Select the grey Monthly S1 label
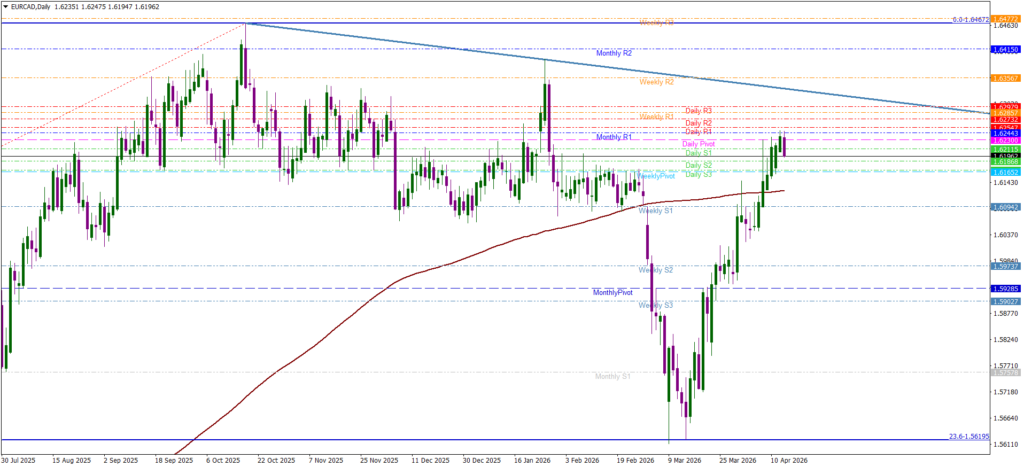Viewport: 1024px width, 467px height. (x=612, y=376)
